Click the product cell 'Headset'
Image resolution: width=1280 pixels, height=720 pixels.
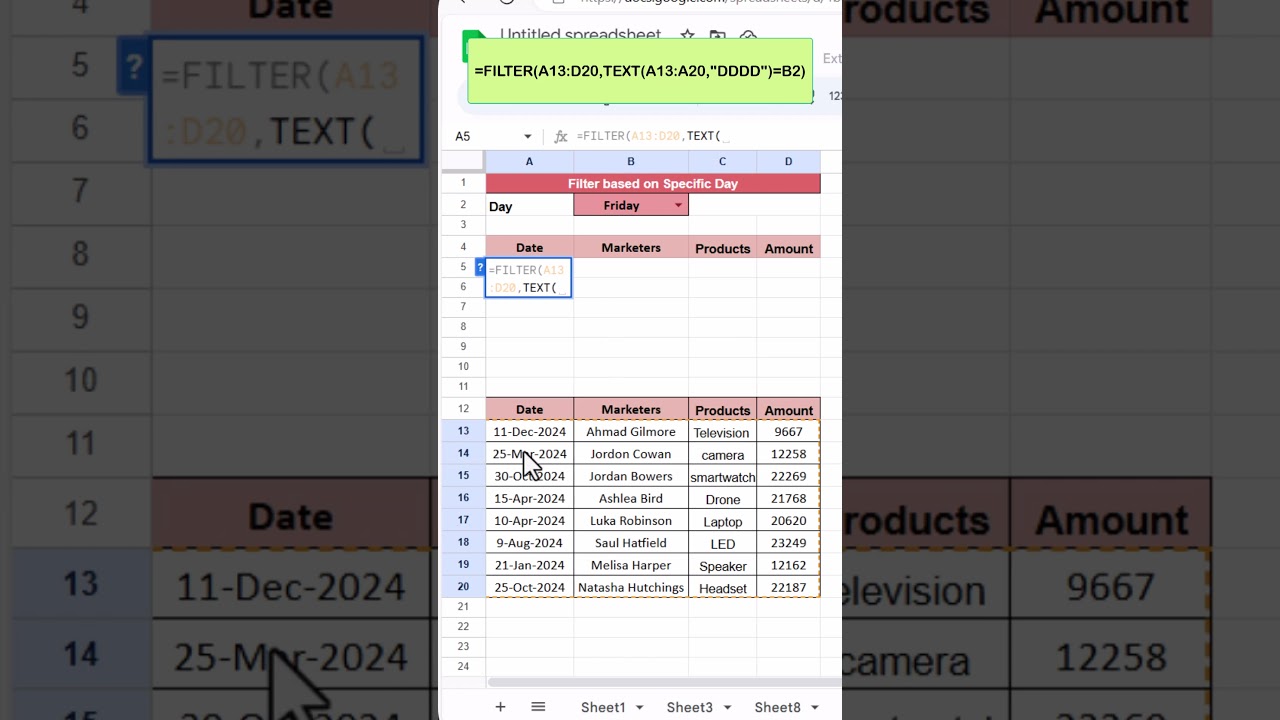coord(722,587)
